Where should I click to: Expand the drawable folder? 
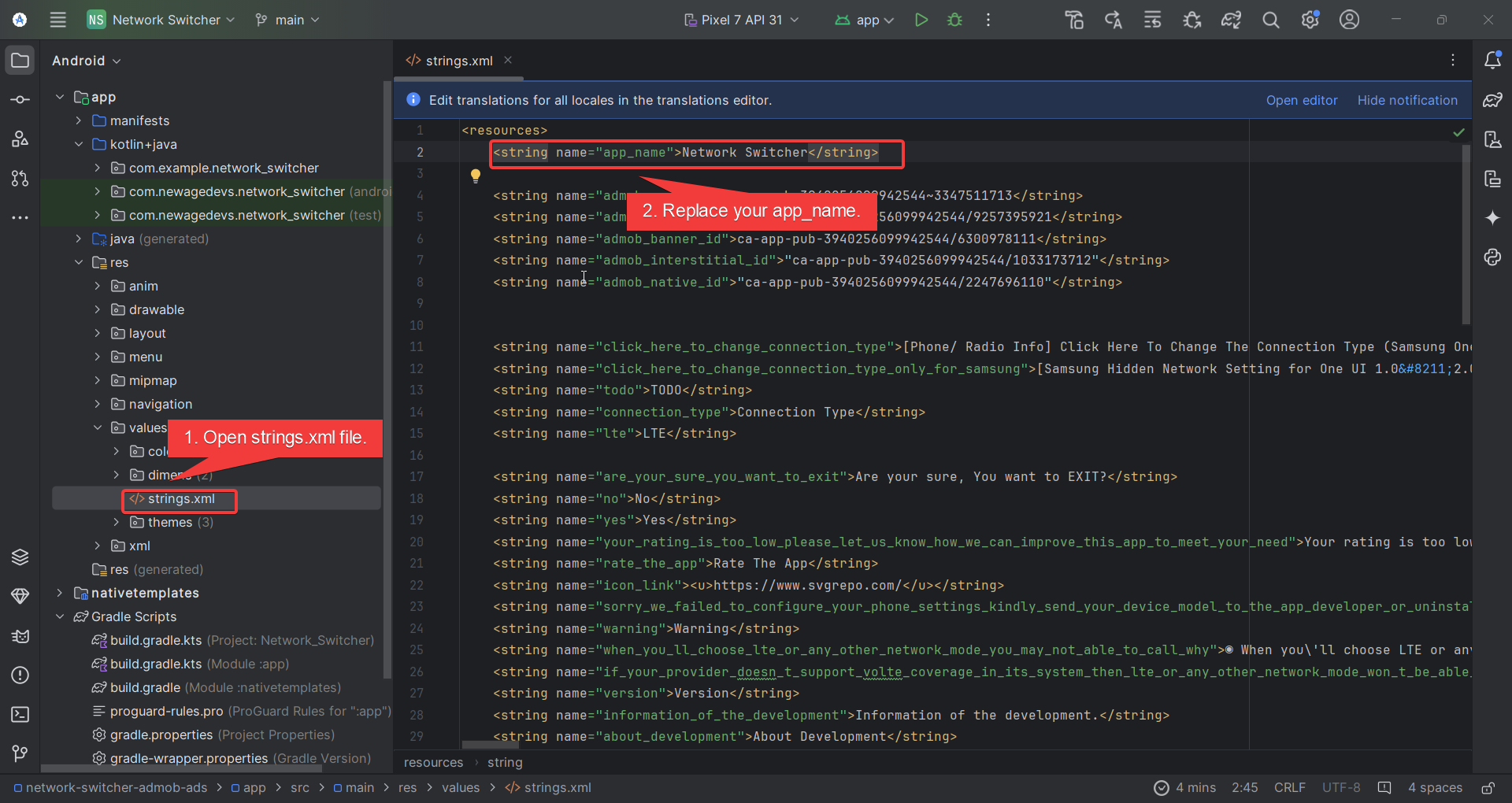click(98, 309)
